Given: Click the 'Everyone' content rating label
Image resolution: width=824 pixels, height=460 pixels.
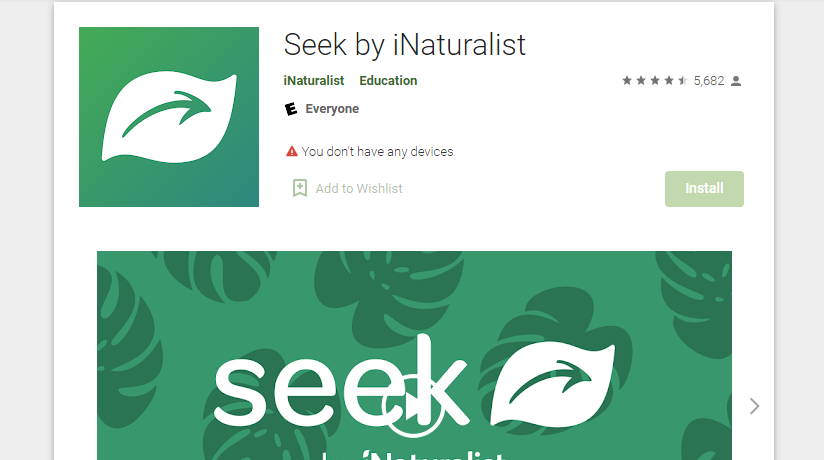Looking at the screenshot, I should coord(332,109).
